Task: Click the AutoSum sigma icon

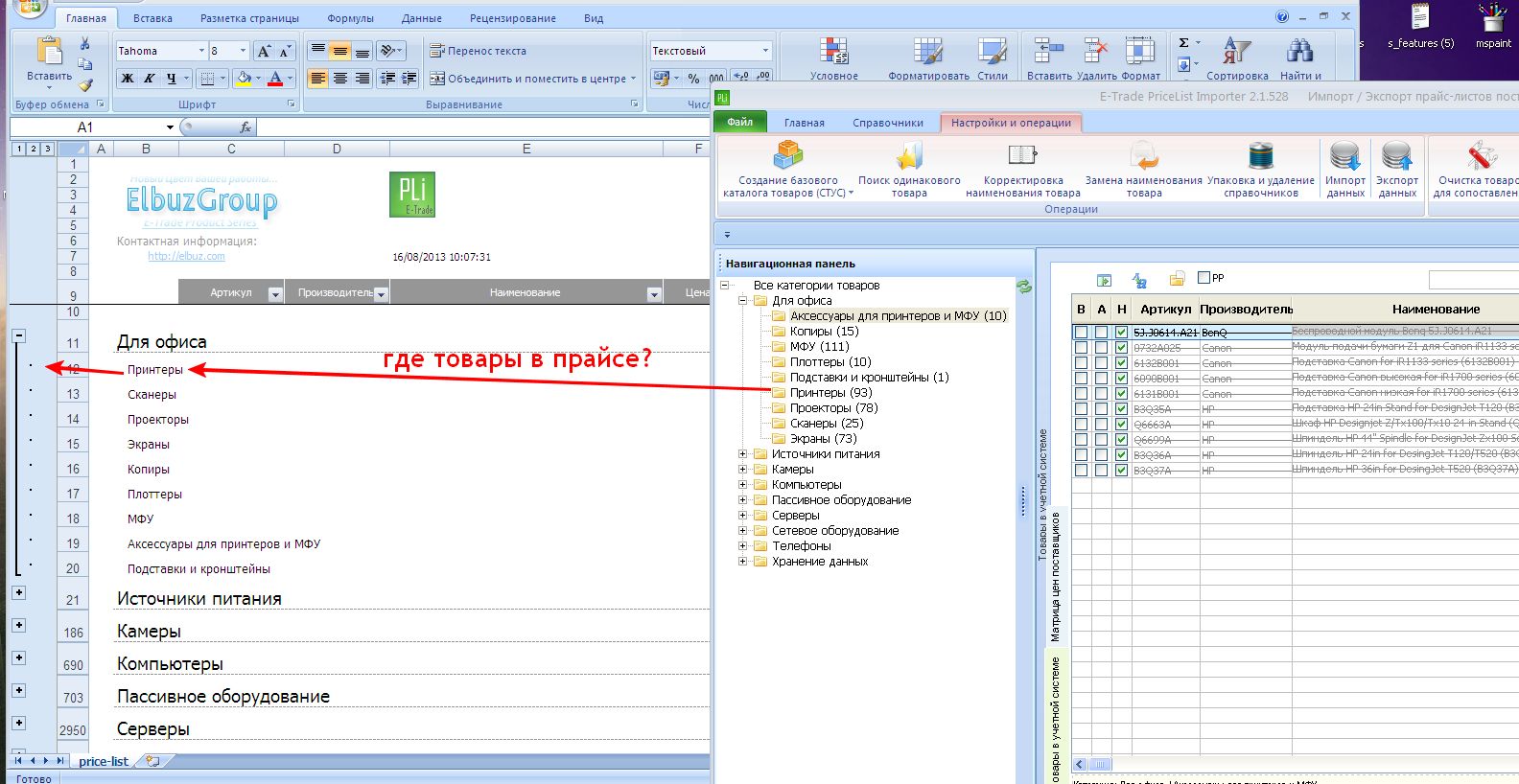Action: [x=1184, y=43]
